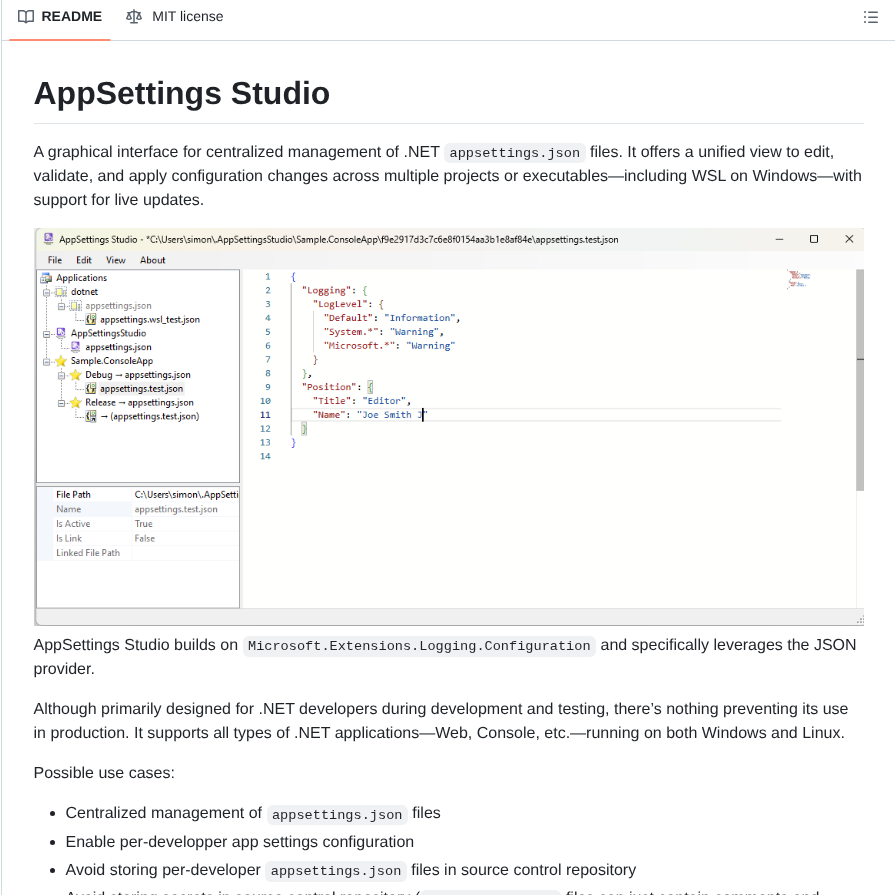Image resolution: width=895 pixels, height=895 pixels.
Task: Click the AppSettings Studio title bar app icon
Action: click(x=48, y=239)
